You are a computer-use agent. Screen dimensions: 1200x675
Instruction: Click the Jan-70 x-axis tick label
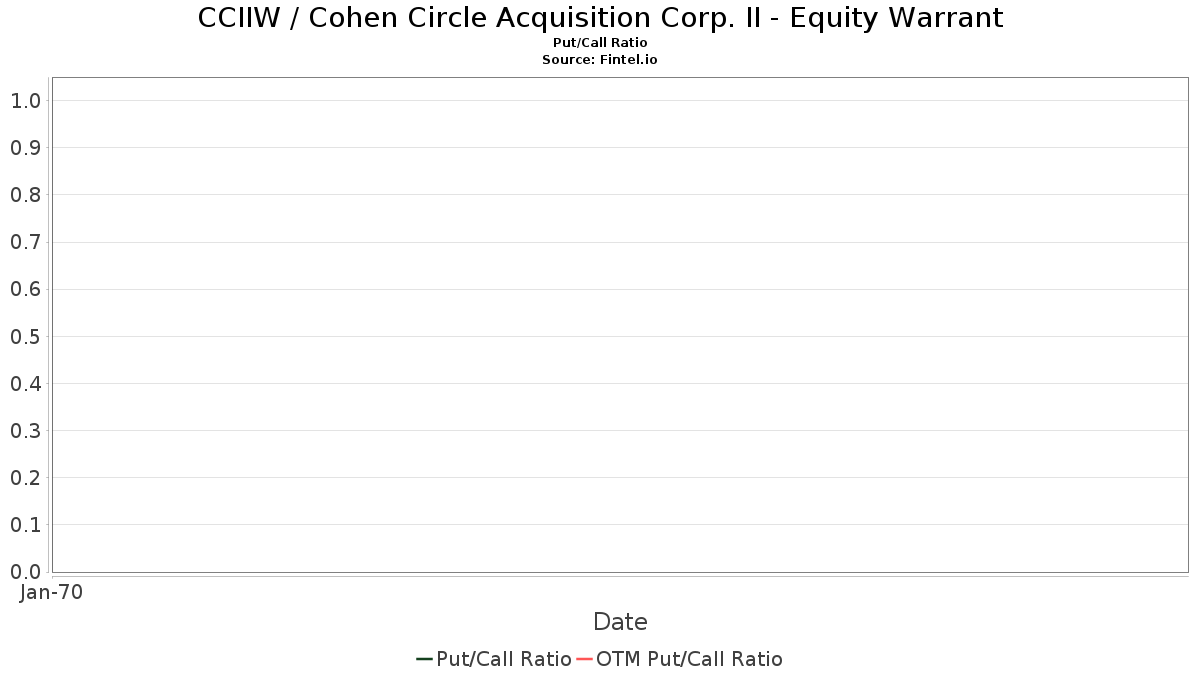(51, 592)
